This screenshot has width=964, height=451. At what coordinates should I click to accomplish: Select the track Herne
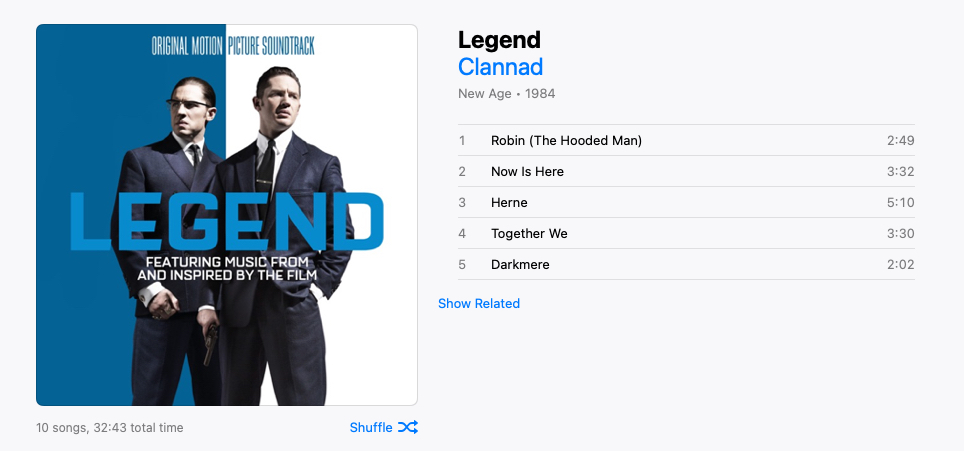click(x=686, y=203)
